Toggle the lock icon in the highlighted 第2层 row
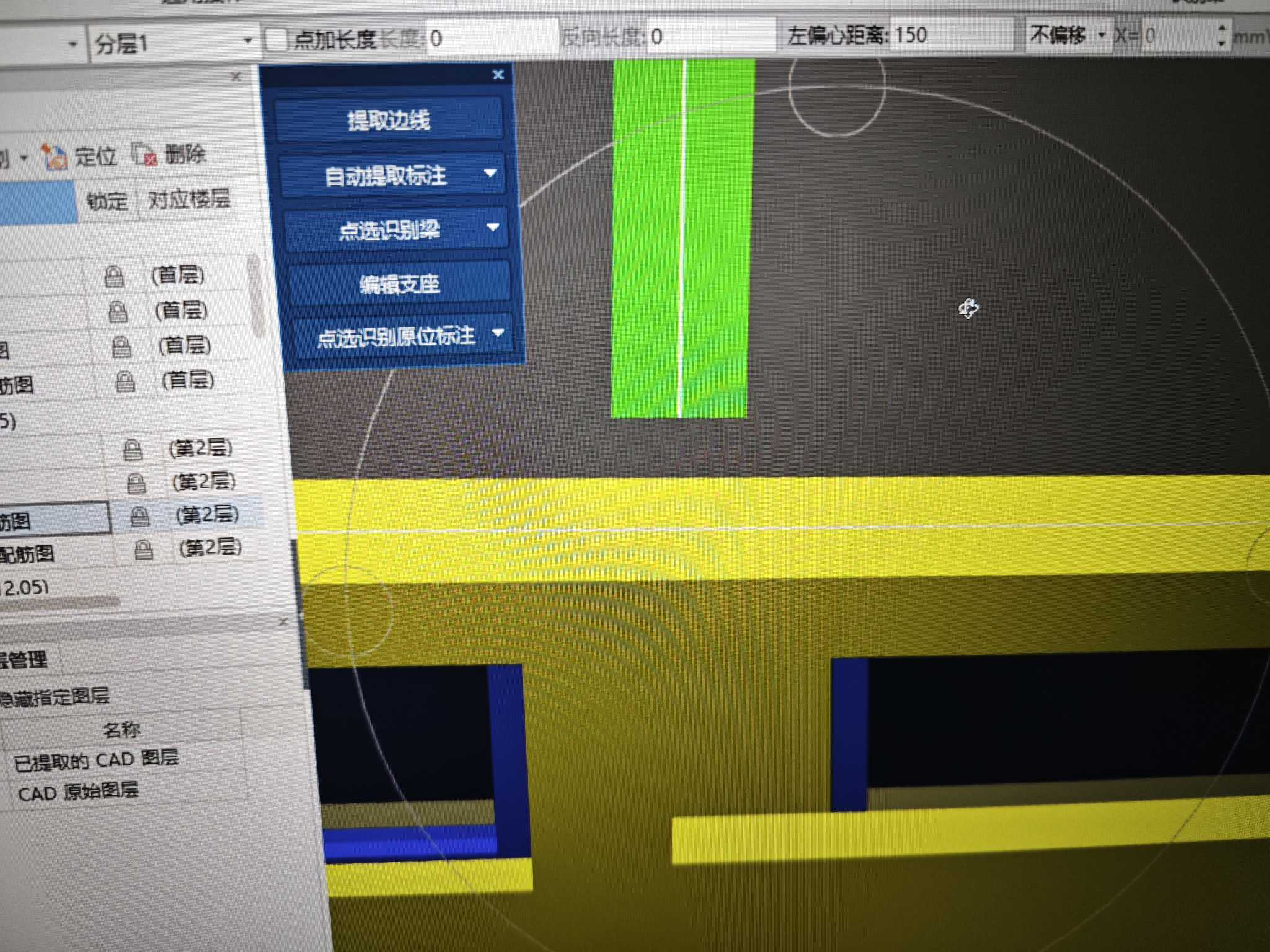 click(140, 516)
